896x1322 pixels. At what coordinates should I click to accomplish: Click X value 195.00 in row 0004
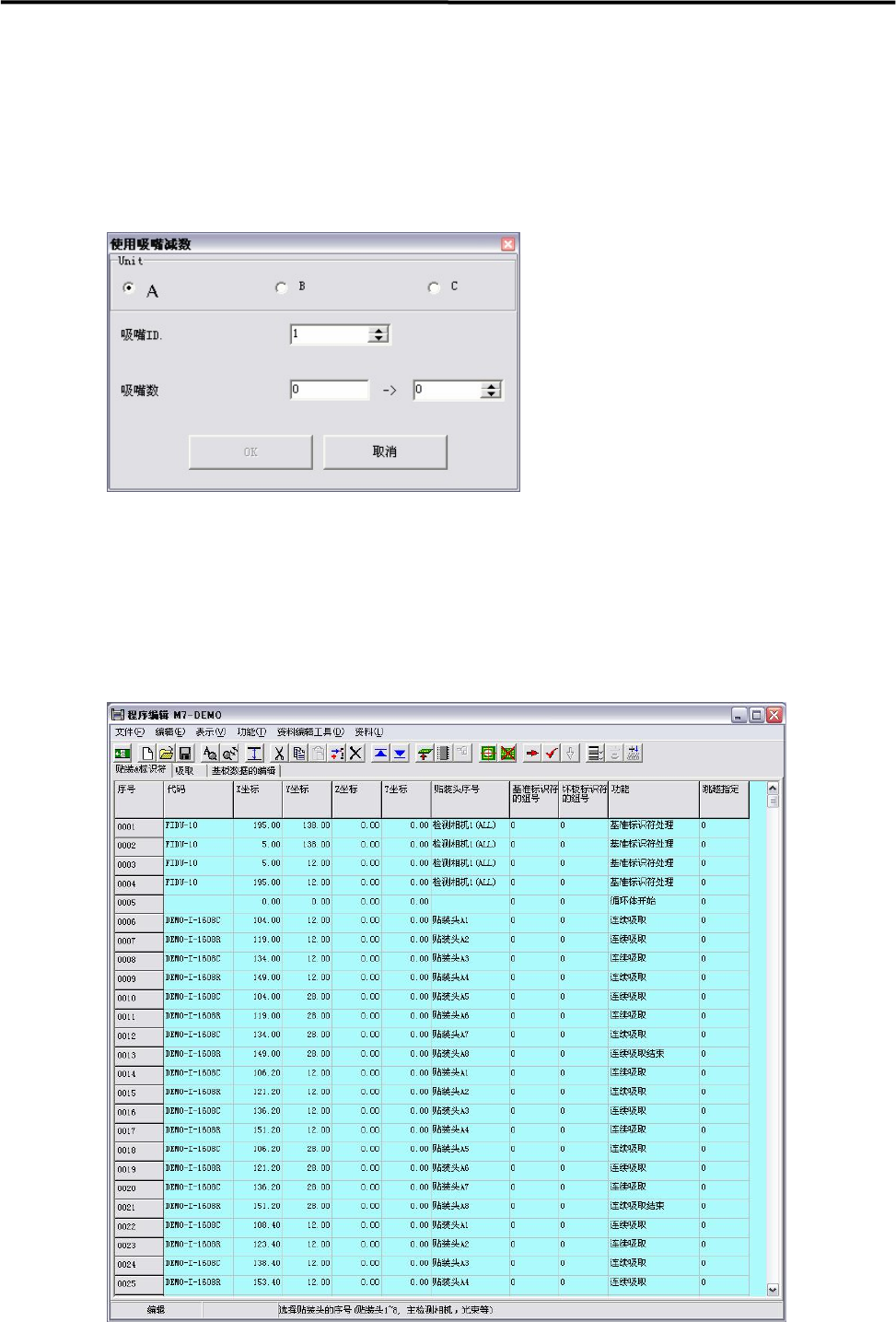[258, 883]
